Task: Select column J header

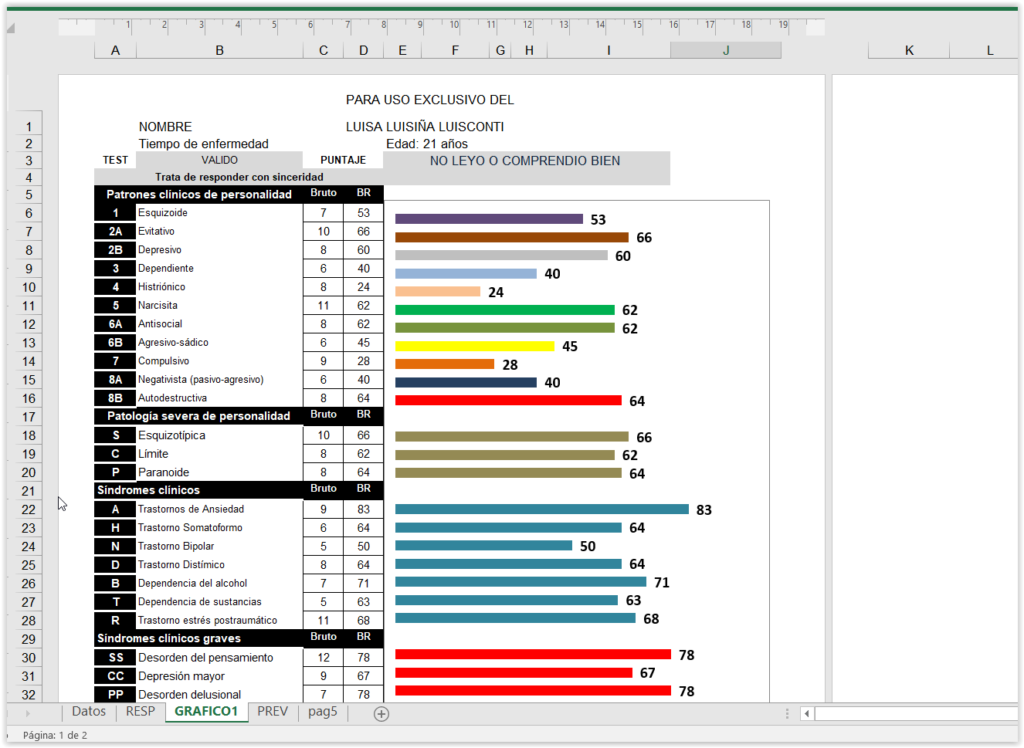Action: [725, 50]
